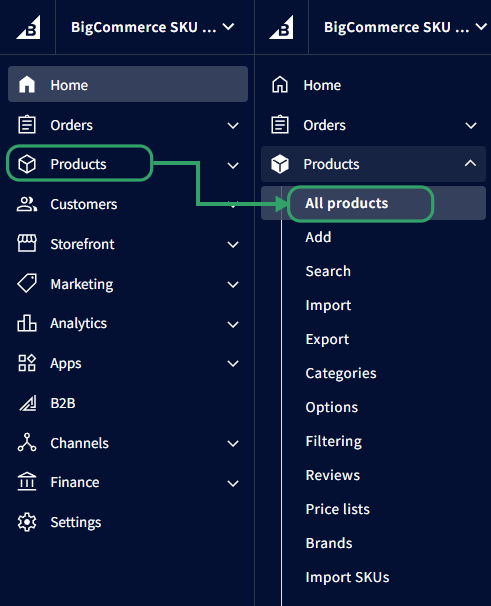Collapse the expanded Products menu chevron

tap(470, 163)
